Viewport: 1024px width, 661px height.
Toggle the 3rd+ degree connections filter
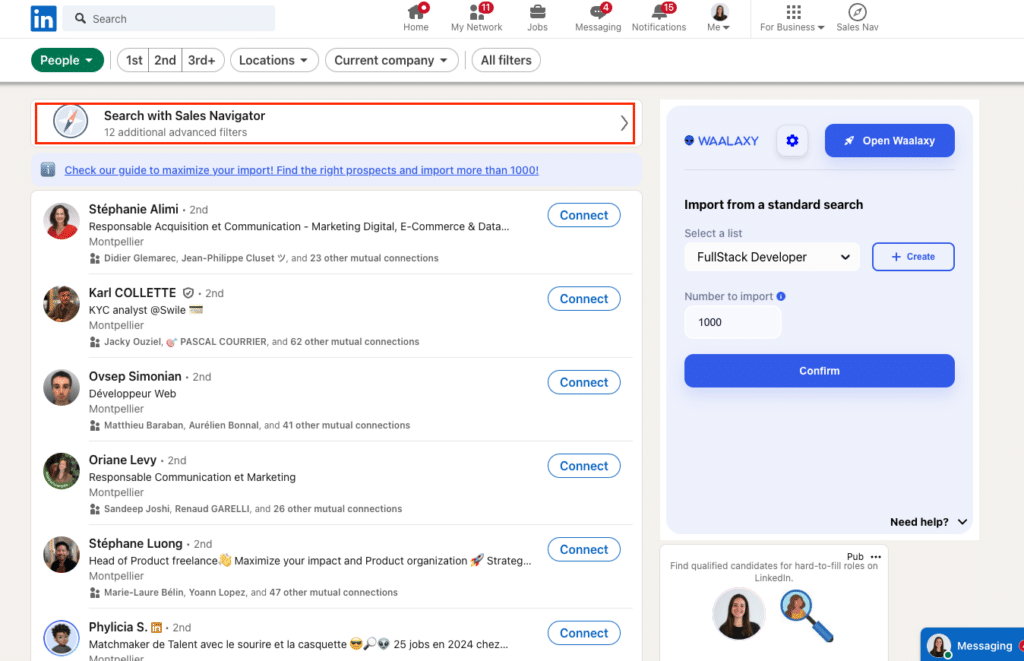point(203,60)
